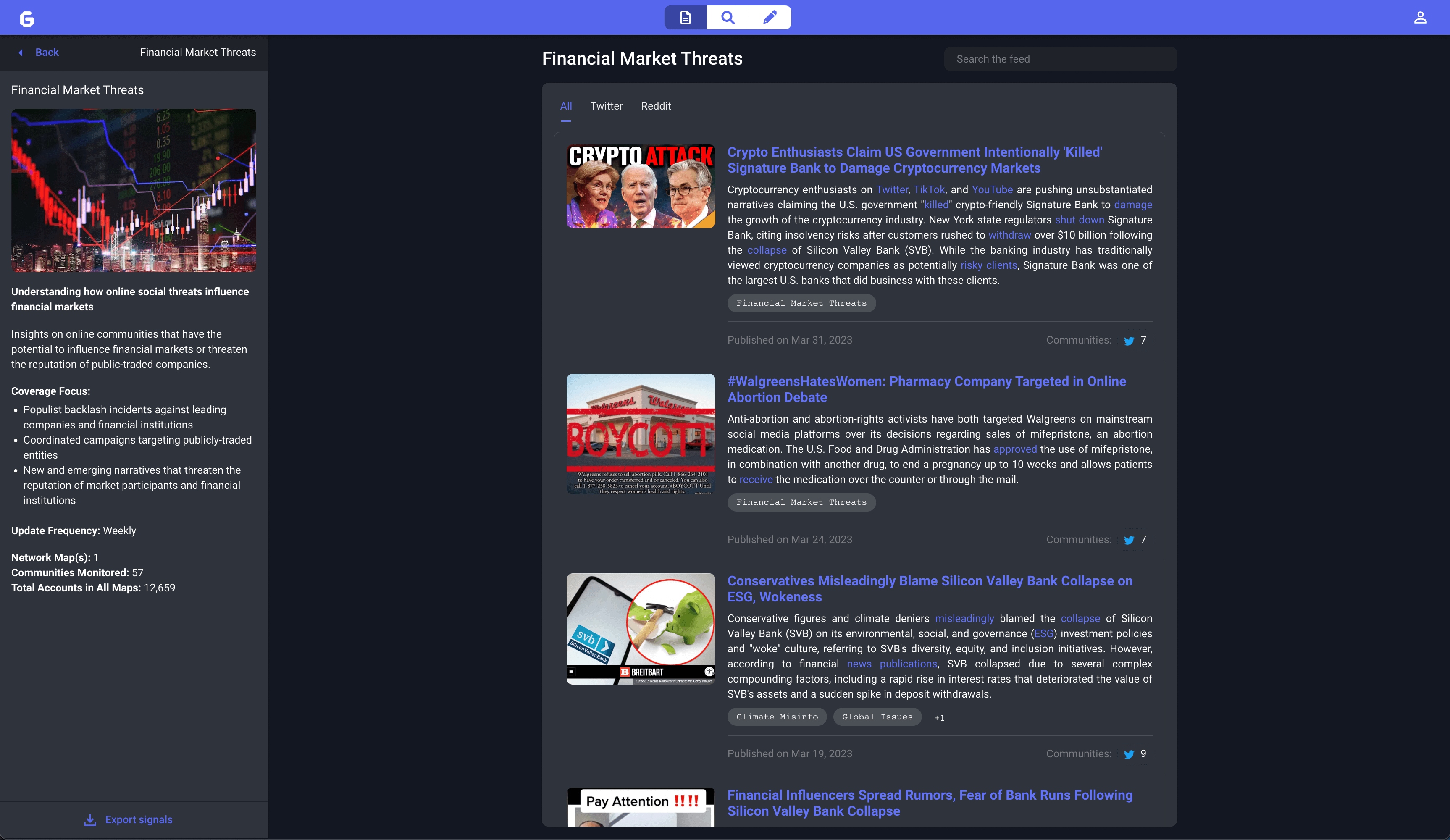This screenshot has height=840, width=1450.
Task: Click the Graphika logo icon
Action: (x=27, y=19)
